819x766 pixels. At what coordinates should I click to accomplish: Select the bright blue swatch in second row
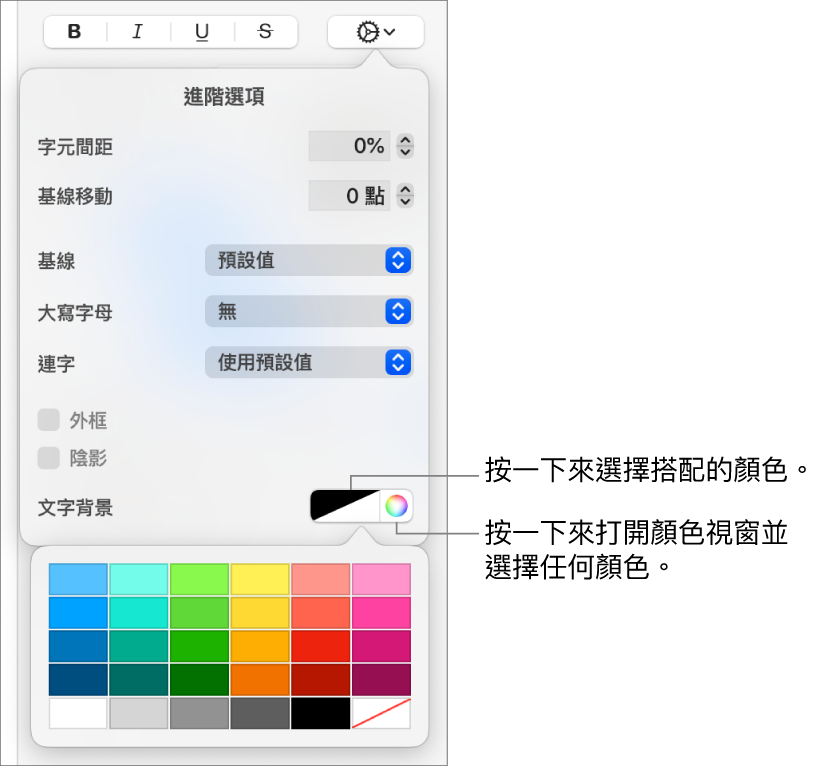[78, 612]
